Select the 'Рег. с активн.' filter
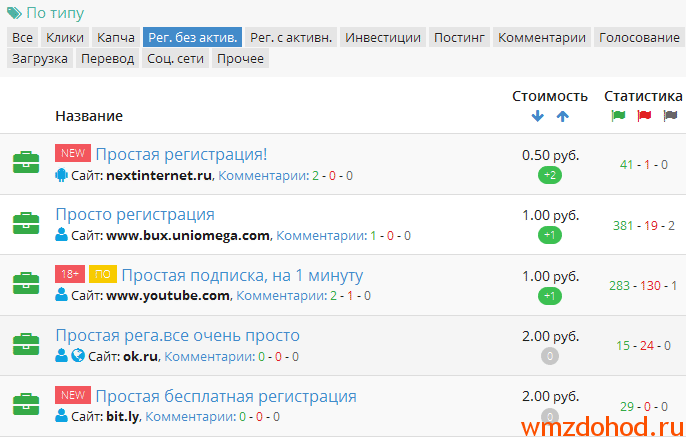 pyautogui.click(x=291, y=37)
